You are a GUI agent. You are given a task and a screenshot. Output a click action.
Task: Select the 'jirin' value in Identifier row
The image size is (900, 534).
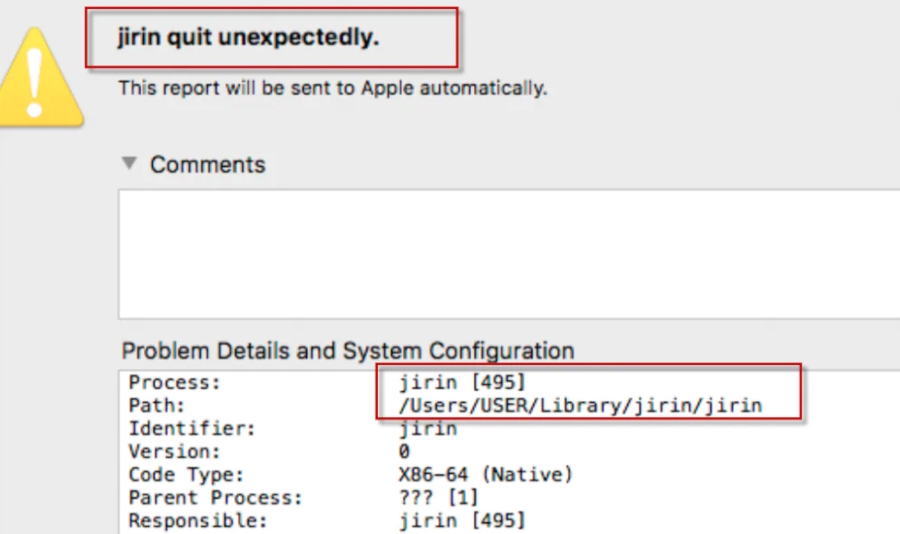tap(427, 429)
